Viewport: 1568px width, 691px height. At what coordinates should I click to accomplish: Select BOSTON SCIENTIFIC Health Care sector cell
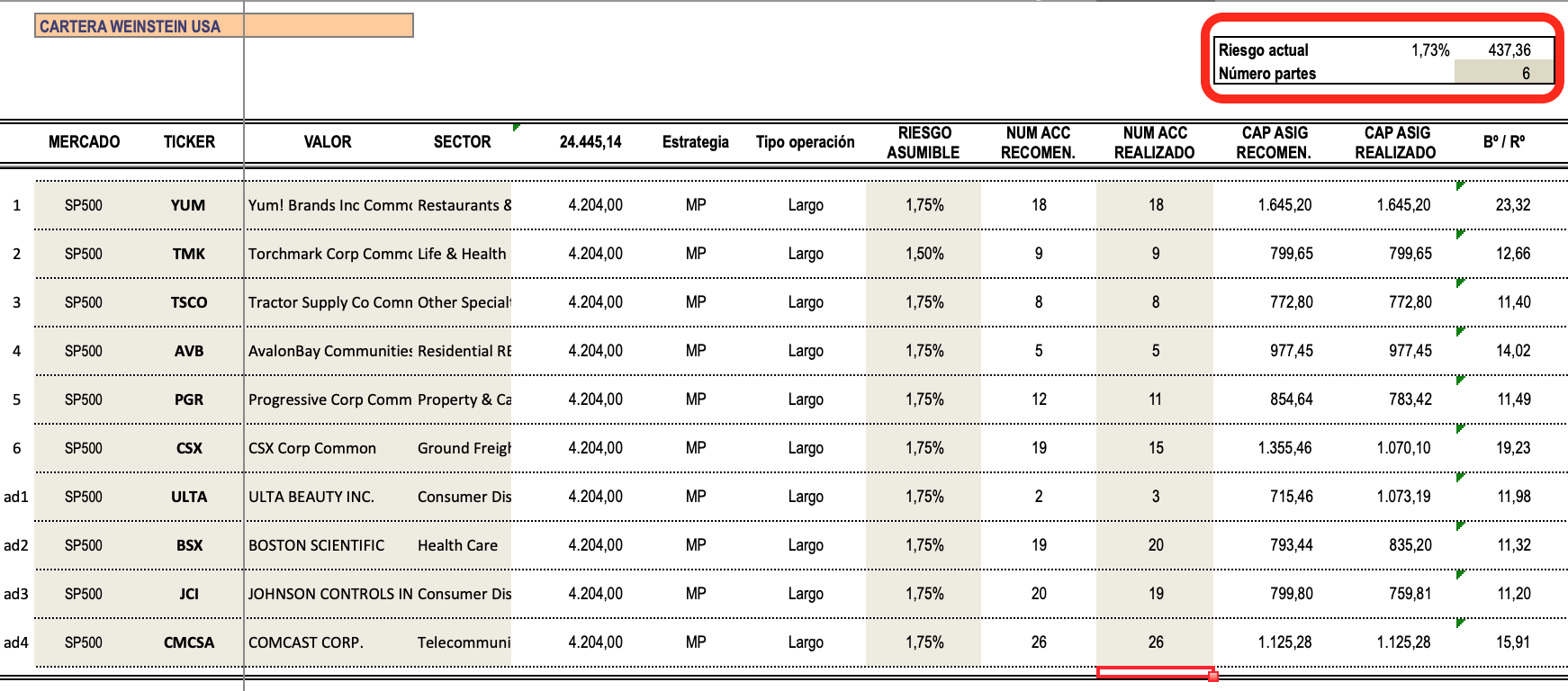[x=459, y=545]
